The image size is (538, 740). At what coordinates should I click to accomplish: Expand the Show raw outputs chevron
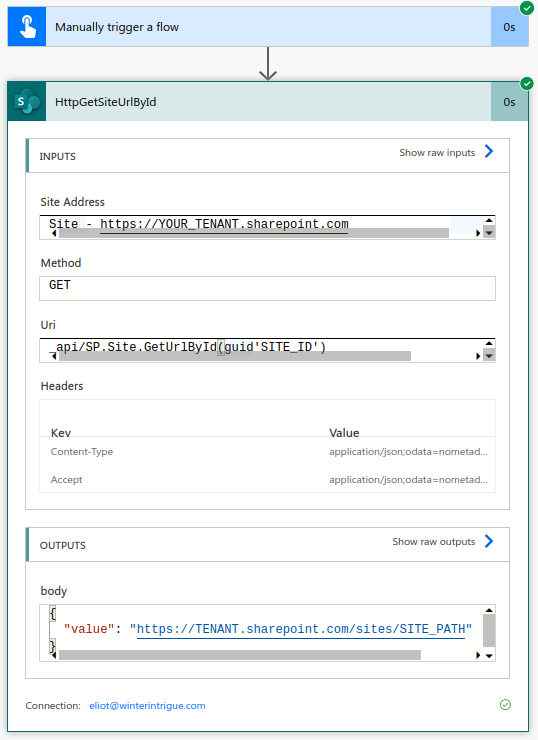(489, 541)
